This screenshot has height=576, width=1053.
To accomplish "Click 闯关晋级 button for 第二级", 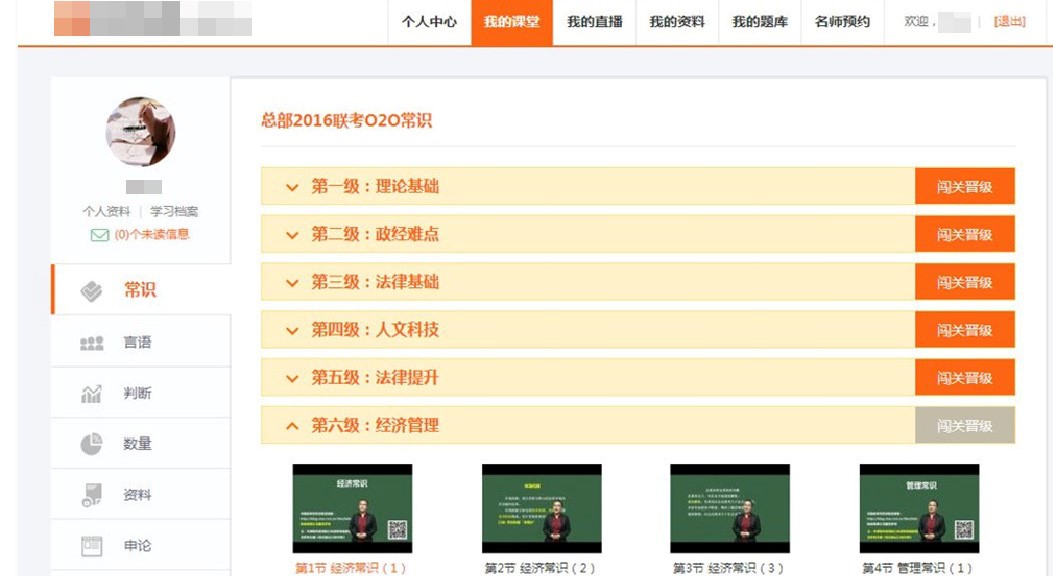I will coord(964,234).
